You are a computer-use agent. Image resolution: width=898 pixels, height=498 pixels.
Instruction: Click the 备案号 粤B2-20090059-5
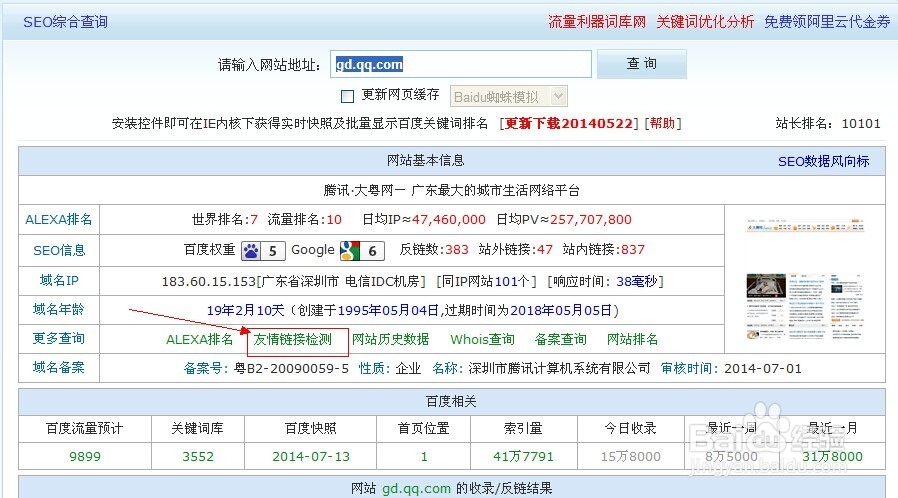pyautogui.click(x=292, y=368)
